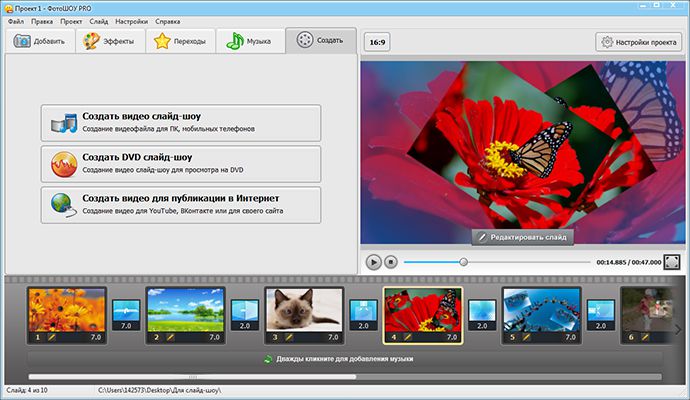
Task: Click the globe Internet publication icon
Action: [x=63, y=205]
